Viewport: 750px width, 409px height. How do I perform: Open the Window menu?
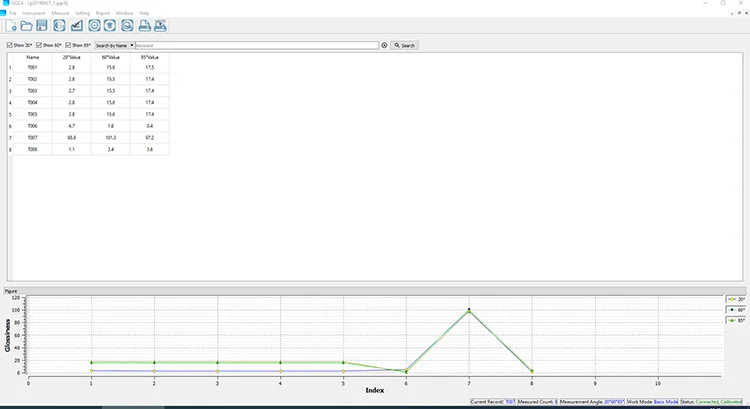click(x=124, y=13)
